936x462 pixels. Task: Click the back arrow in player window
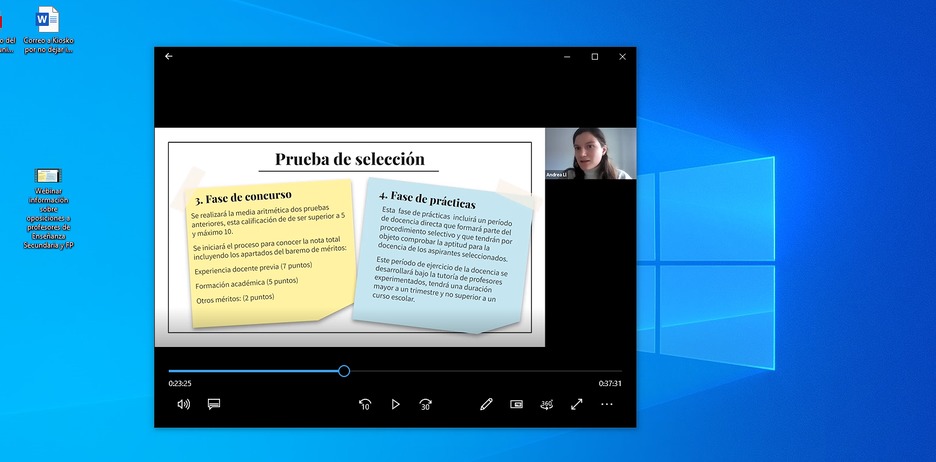pyautogui.click(x=169, y=57)
